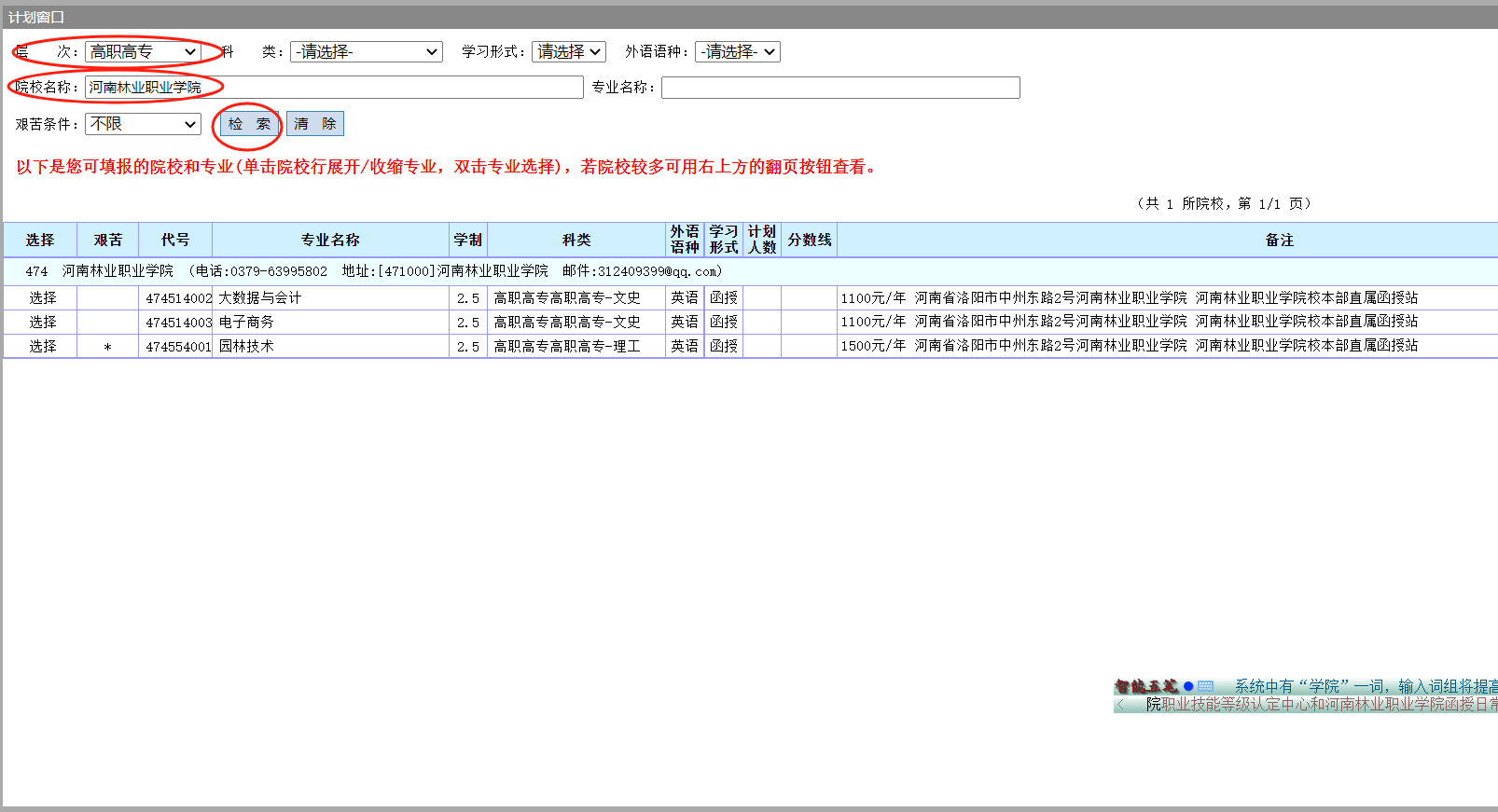
Task: Click 选择 for 大数据与会计 row
Action: (x=42, y=298)
